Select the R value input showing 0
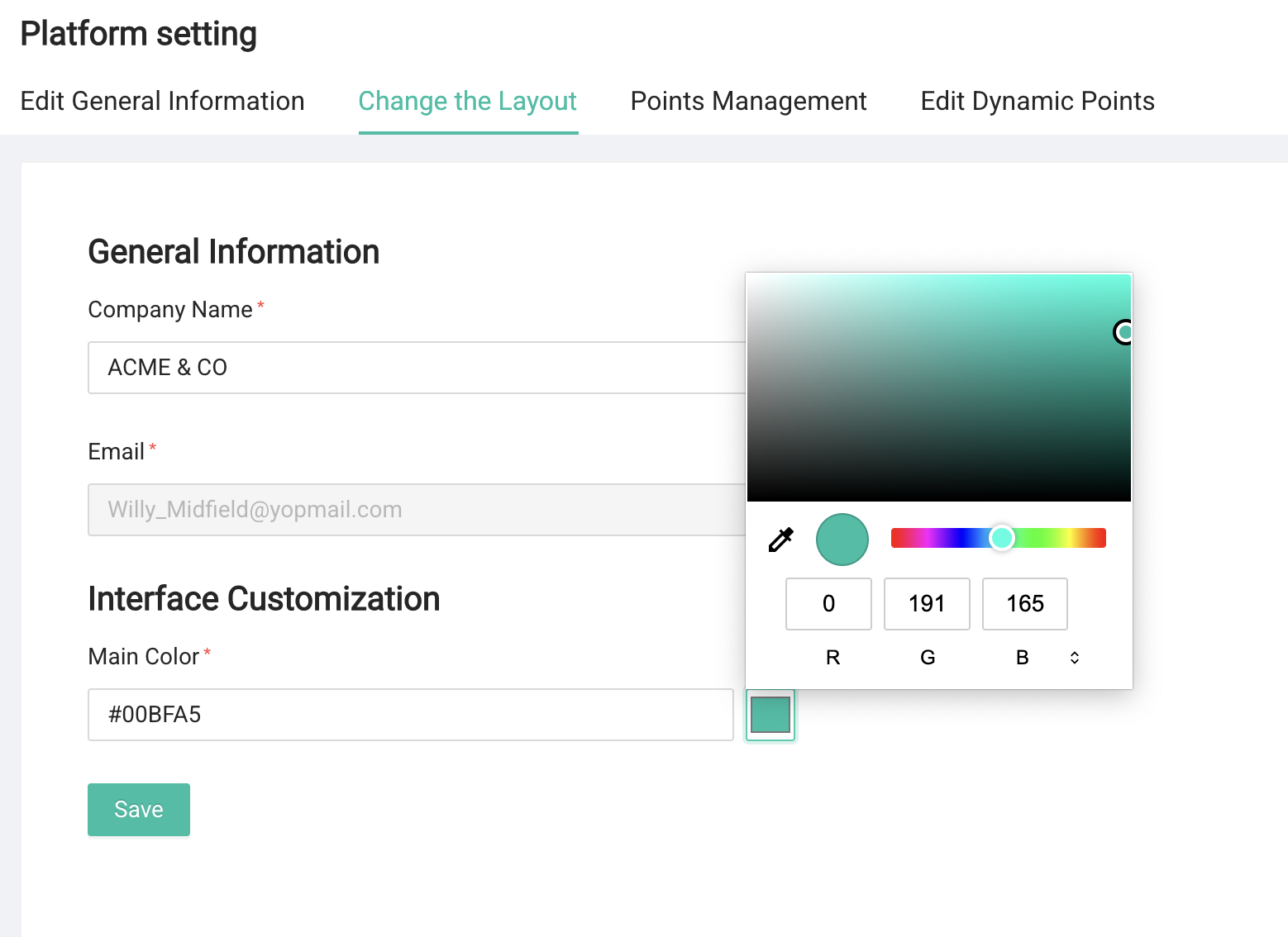Screen dimensions: 1288x937 [828, 604]
